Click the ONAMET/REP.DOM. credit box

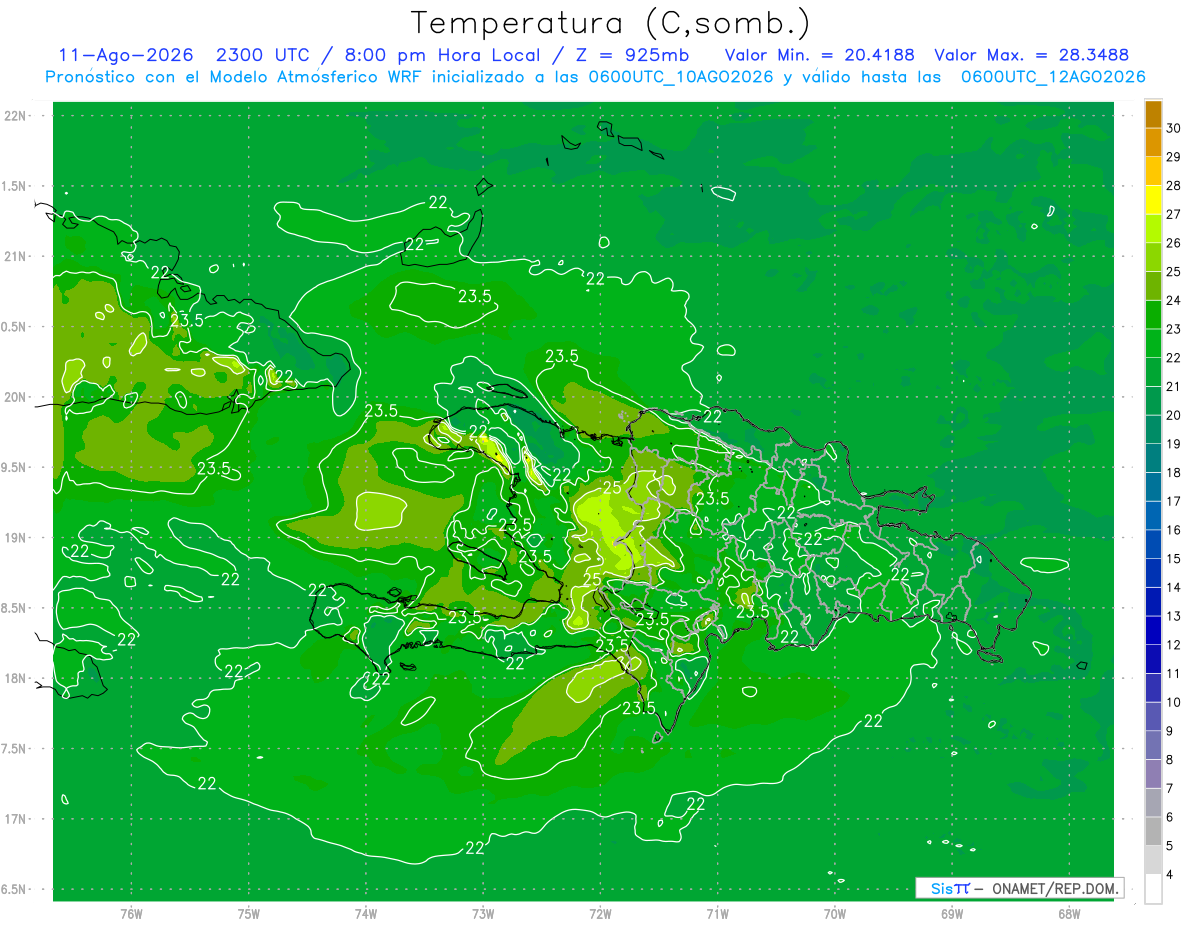point(1019,888)
